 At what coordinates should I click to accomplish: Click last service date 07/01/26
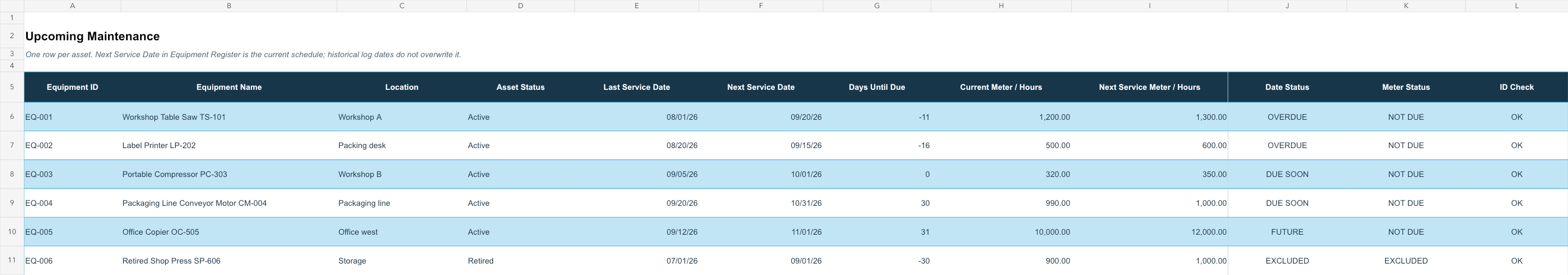tap(636, 260)
